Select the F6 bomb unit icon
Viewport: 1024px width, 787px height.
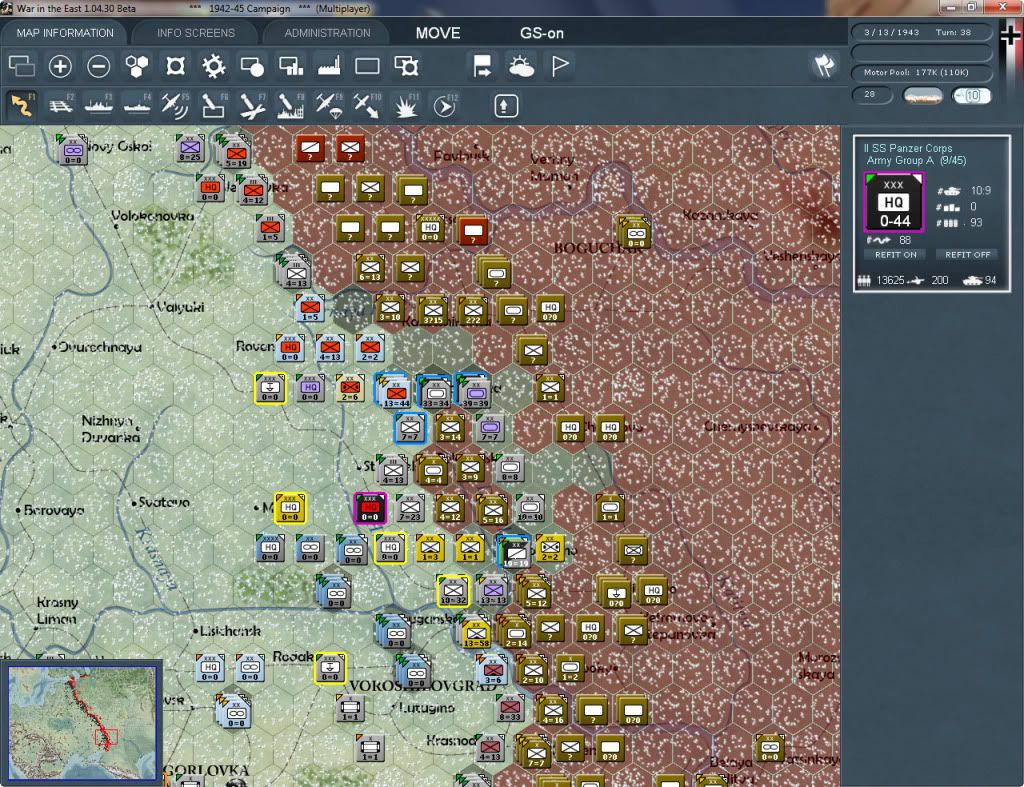click(214, 105)
